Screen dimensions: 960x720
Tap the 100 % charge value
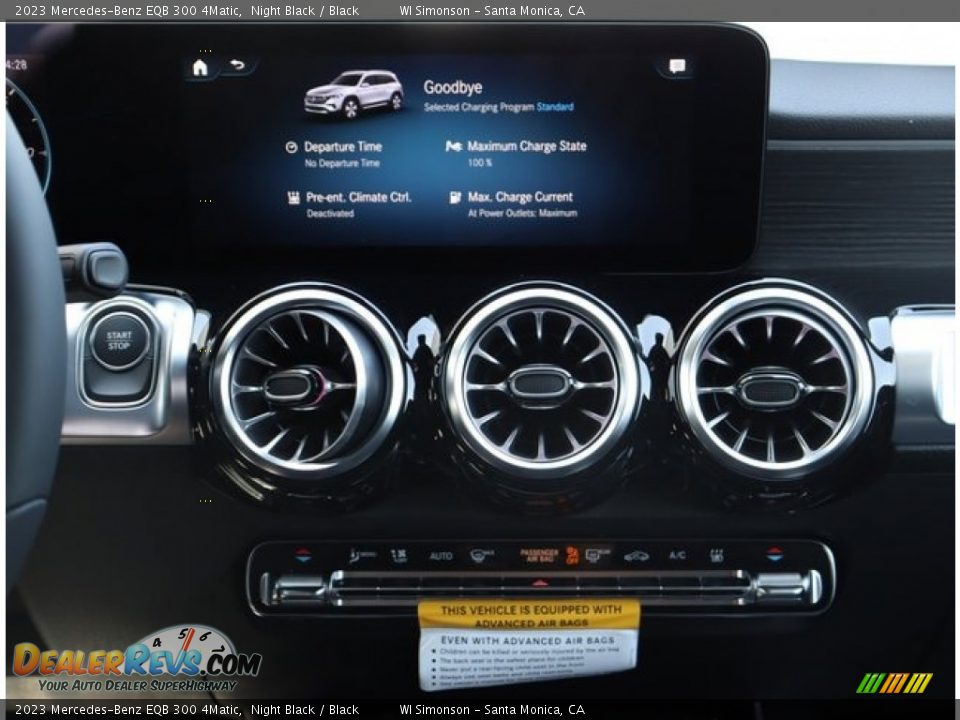(x=479, y=163)
